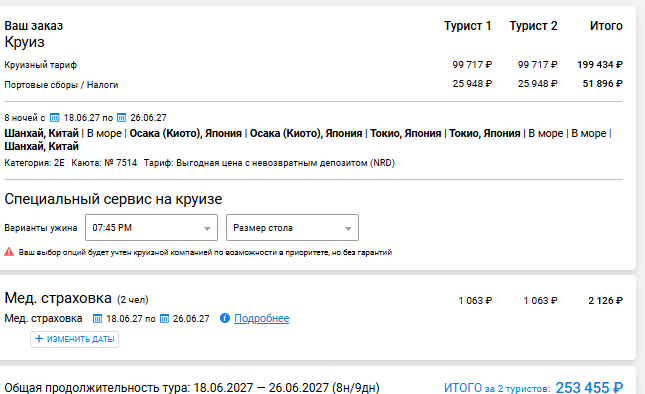Click the ИТОГО за 2 туристов label

tap(497, 388)
